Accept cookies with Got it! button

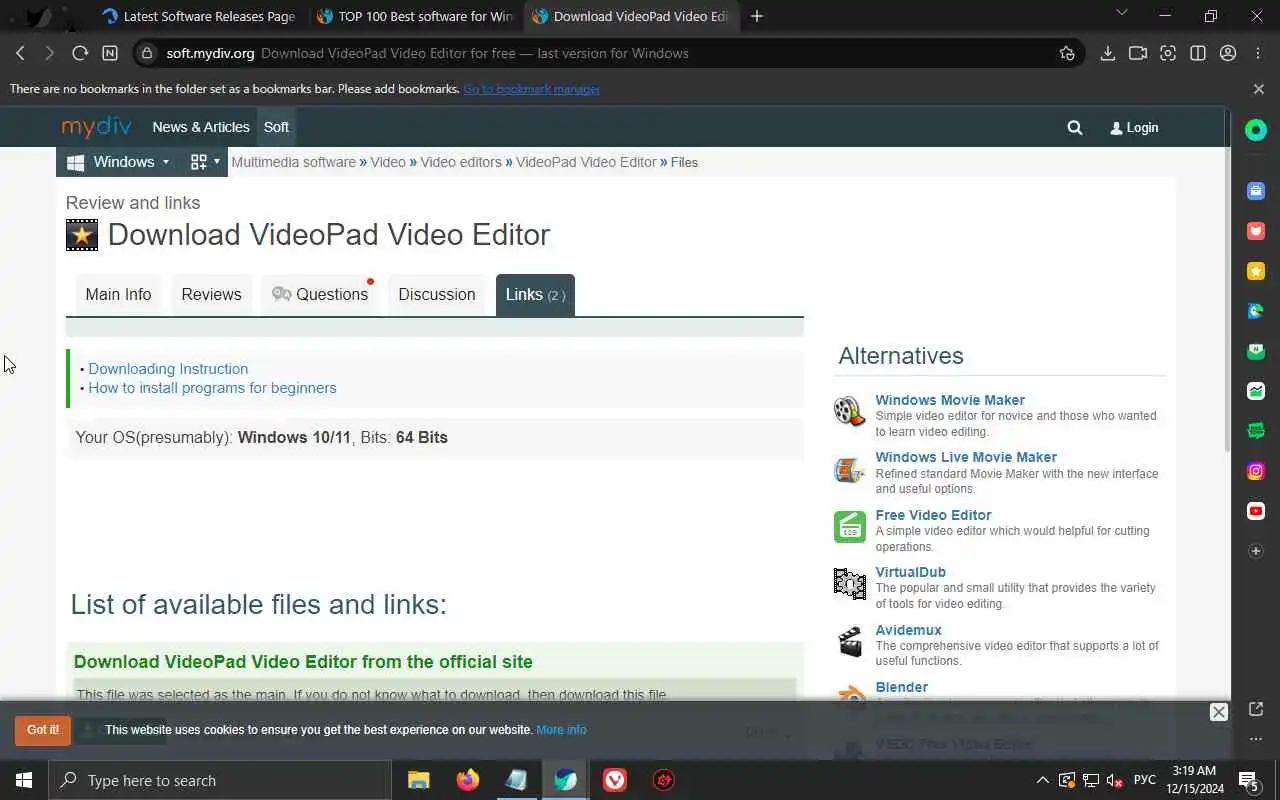(x=43, y=730)
